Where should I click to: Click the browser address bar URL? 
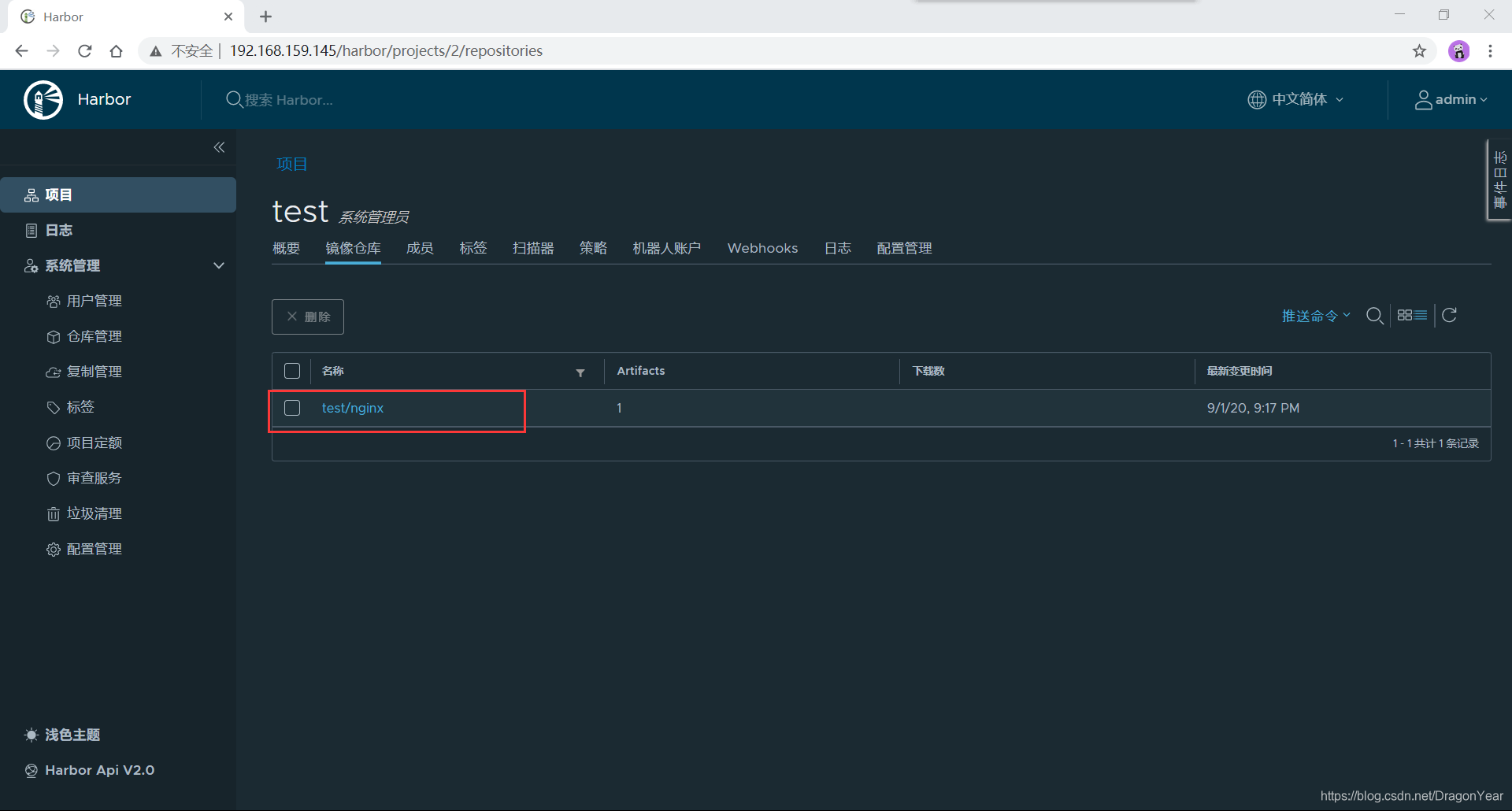(x=386, y=51)
